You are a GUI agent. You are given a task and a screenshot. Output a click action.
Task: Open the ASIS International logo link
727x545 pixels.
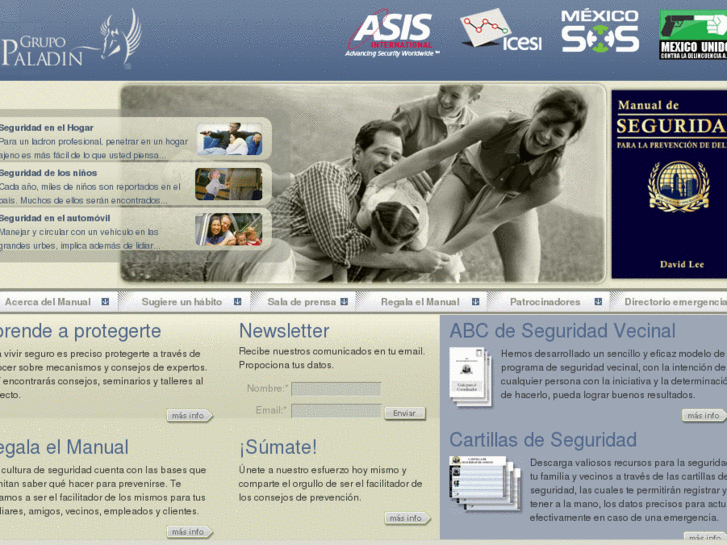tap(393, 35)
